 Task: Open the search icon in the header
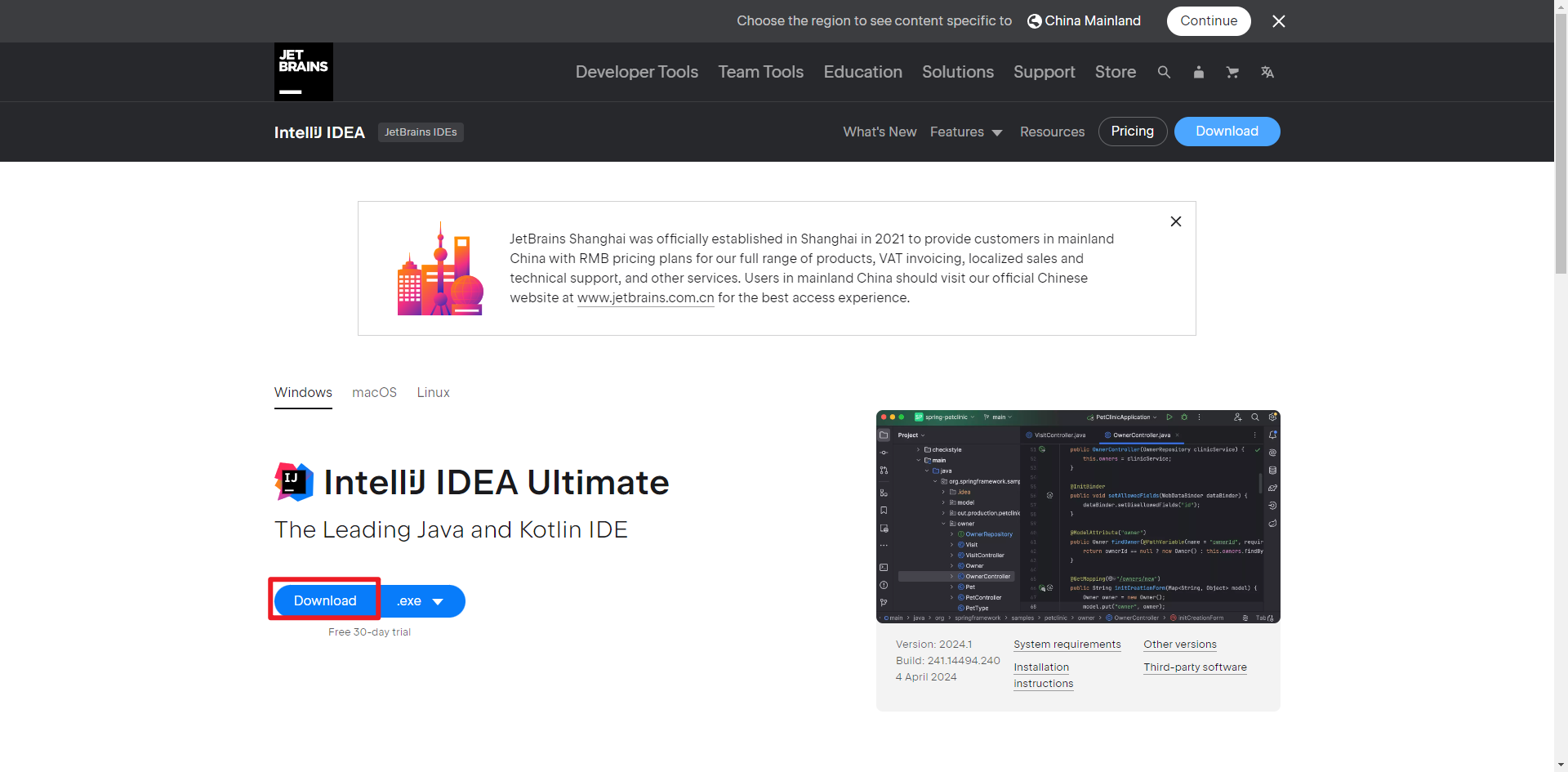click(x=1163, y=72)
